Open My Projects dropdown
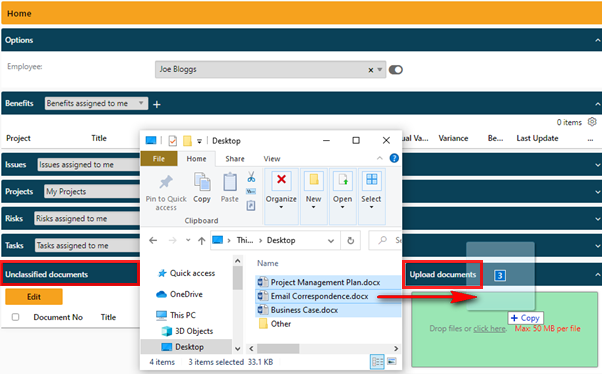This screenshot has height=374, width=602. tap(92, 191)
